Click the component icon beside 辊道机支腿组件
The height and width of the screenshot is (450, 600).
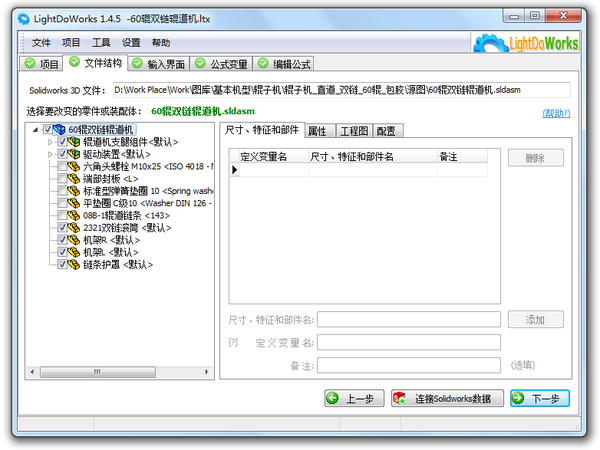[74, 142]
